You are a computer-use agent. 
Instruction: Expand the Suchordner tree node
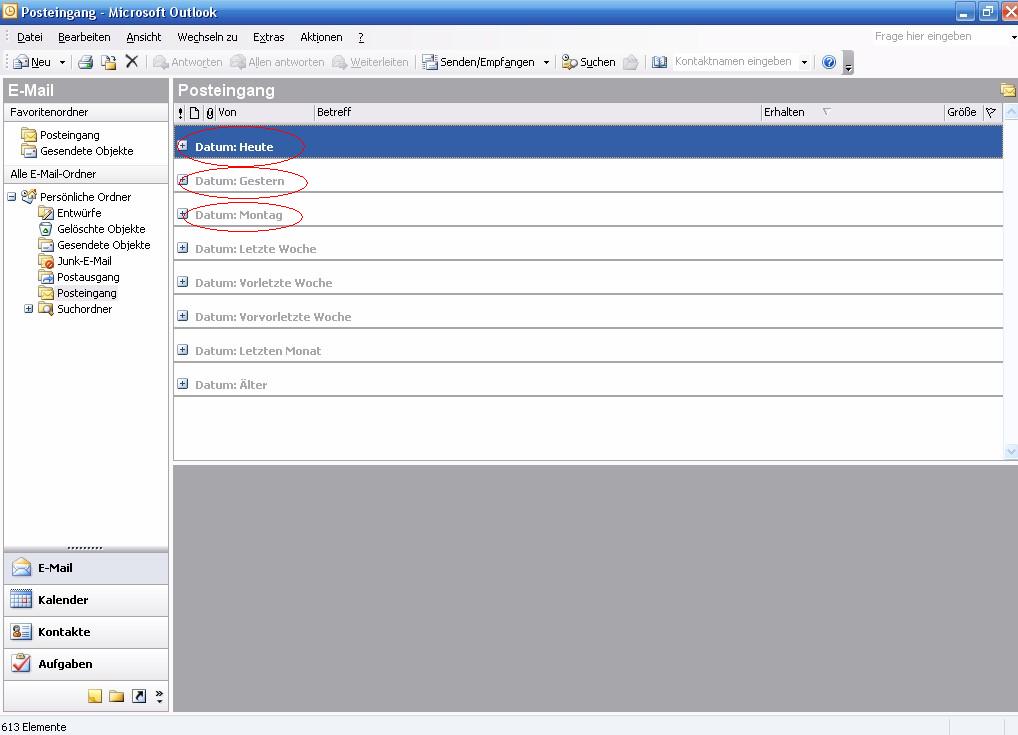point(29,309)
